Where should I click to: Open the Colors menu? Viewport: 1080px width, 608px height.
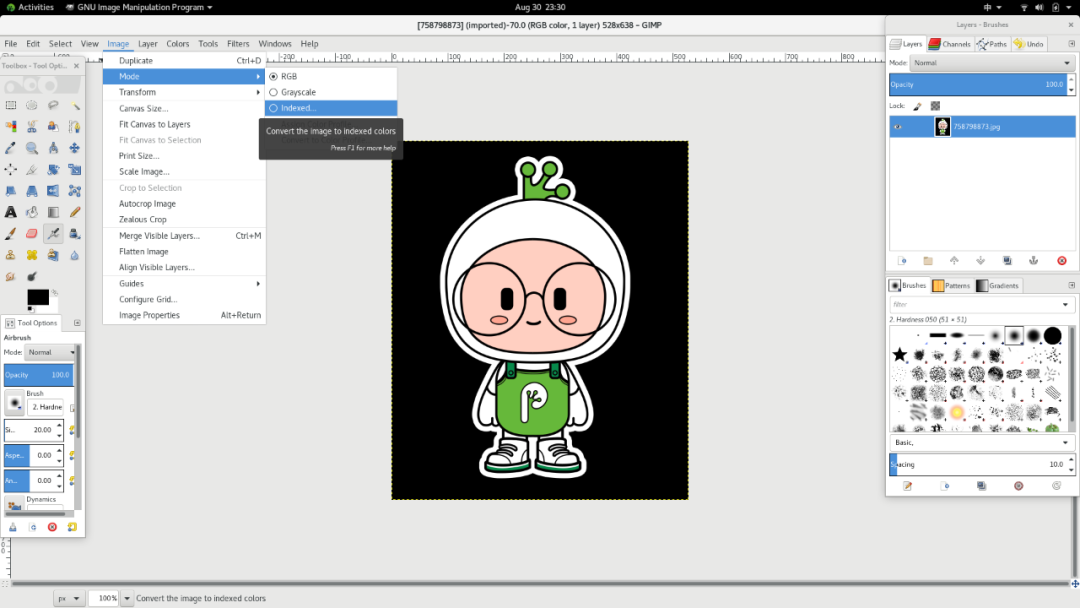178,43
